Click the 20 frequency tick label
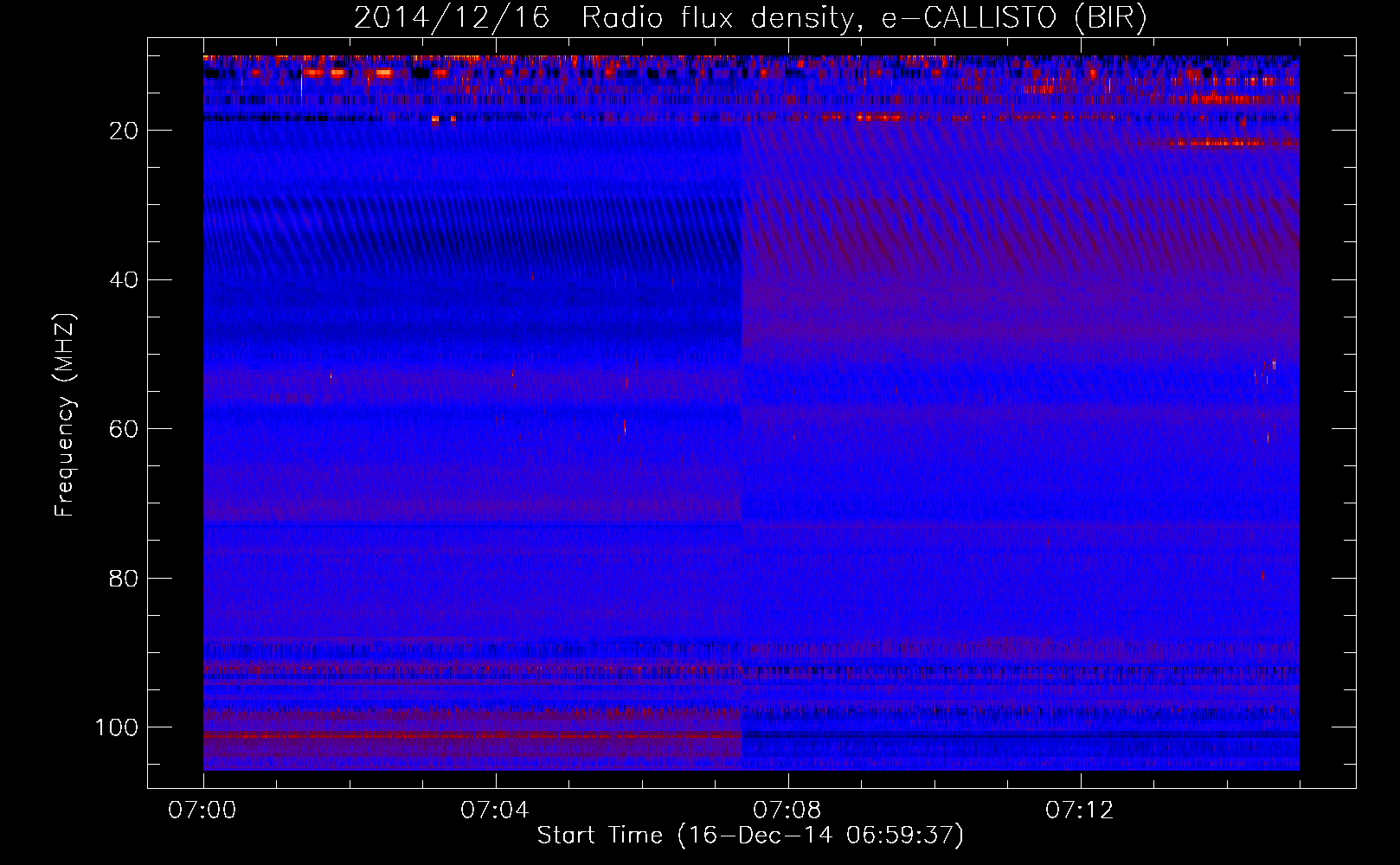 (125, 131)
